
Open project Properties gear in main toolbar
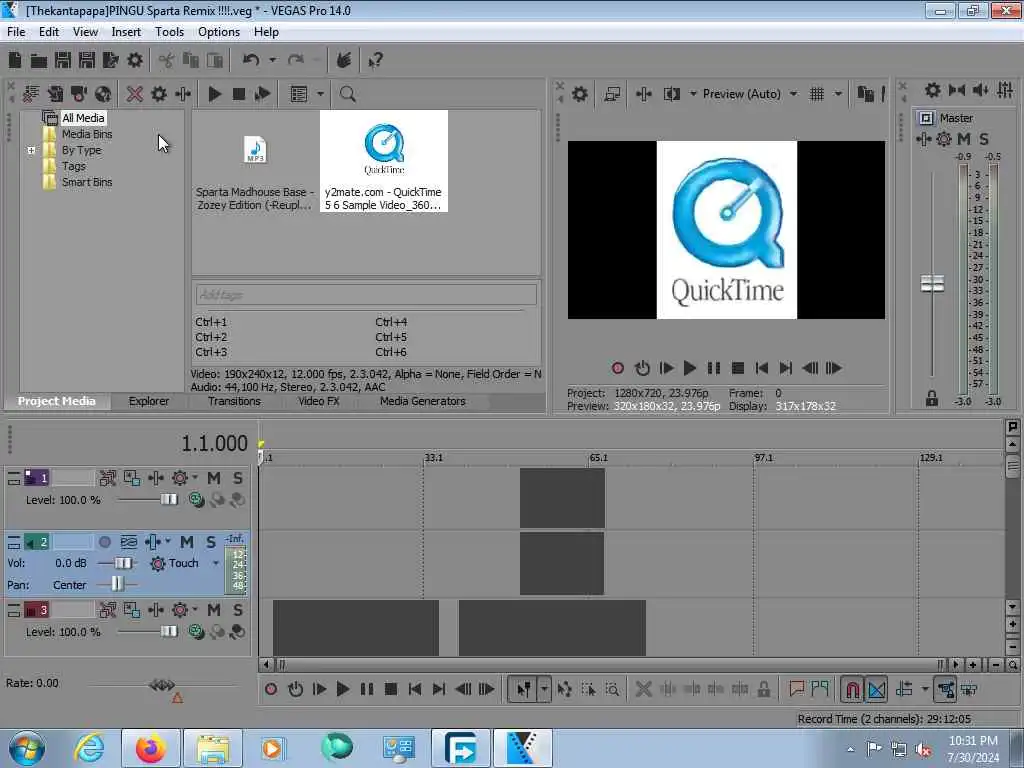(135, 61)
